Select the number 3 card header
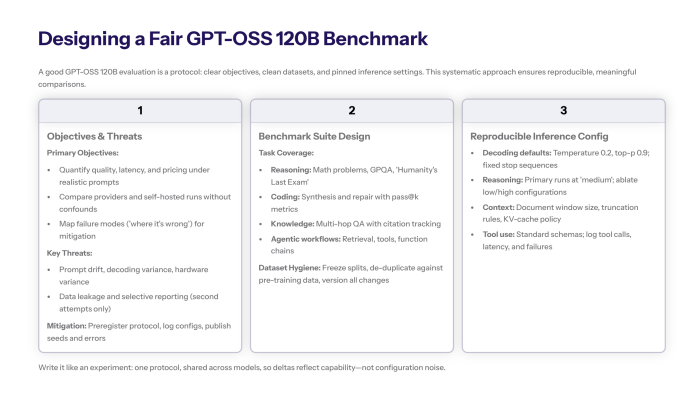 coord(563,110)
